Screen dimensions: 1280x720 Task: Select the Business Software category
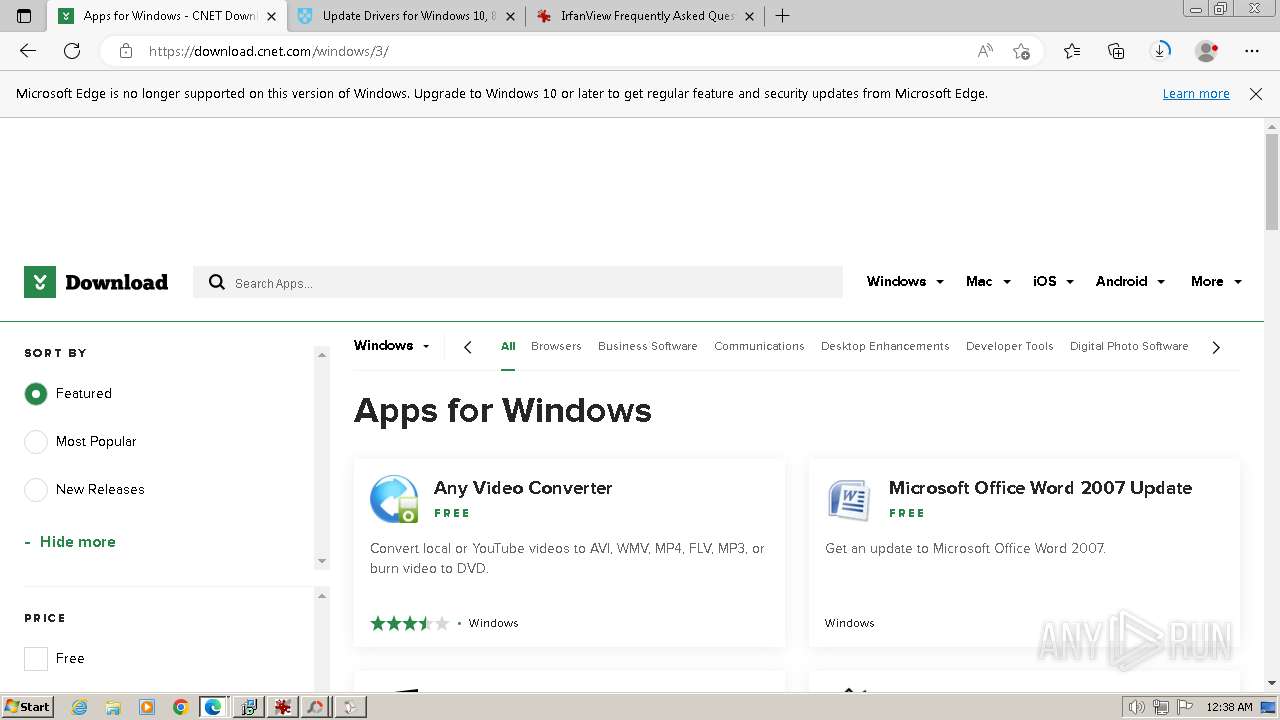[648, 346]
